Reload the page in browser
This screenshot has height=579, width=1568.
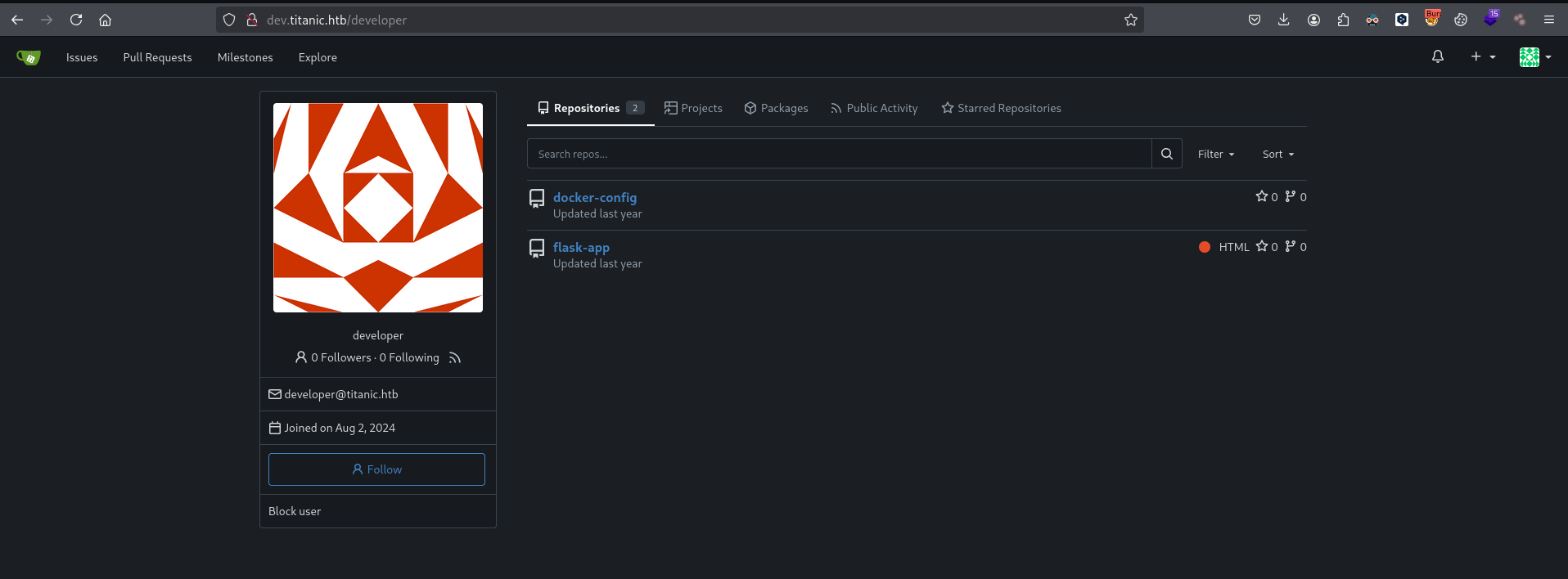tap(76, 20)
